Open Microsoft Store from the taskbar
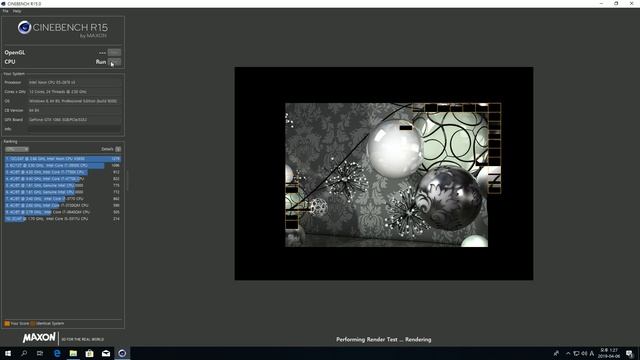Image resolution: width=640 pixels, height=360 pixels. point(89,353)
